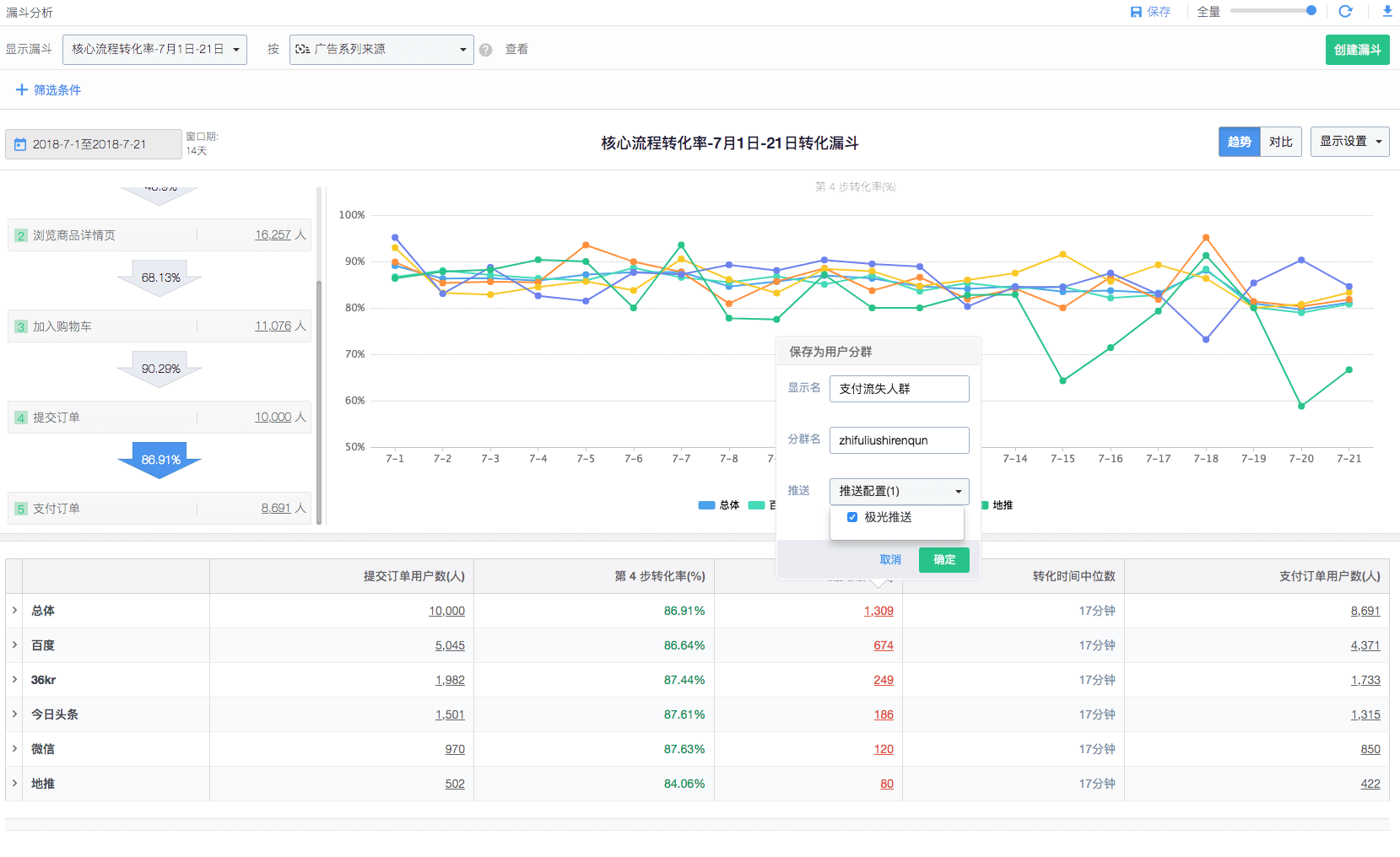Screen dimensions: 1400x857
Task: Click the plus icon for filter conditions
Action: pyautogui.click(x=22, y=89)
